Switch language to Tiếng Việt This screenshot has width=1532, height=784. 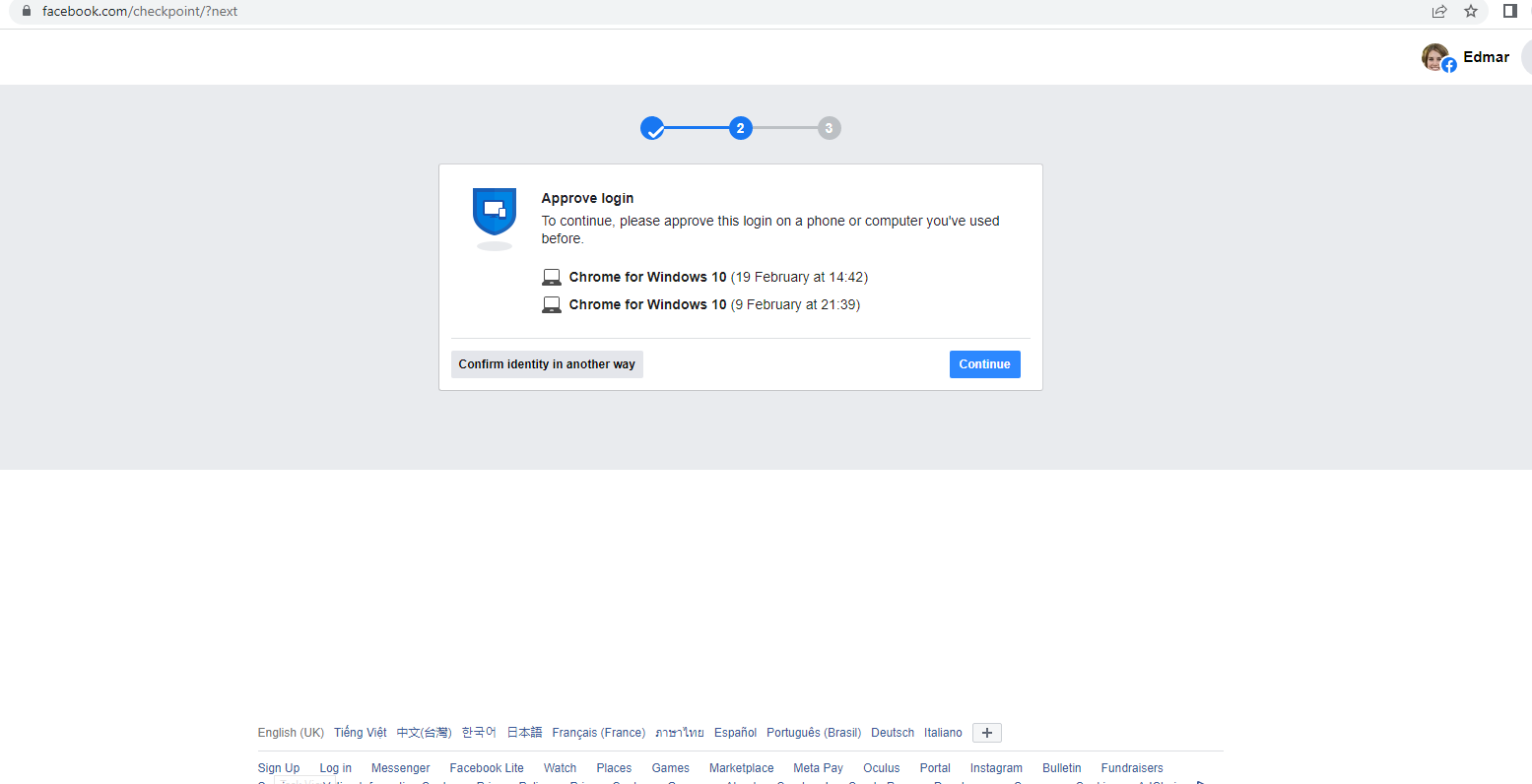pos(361,733)
